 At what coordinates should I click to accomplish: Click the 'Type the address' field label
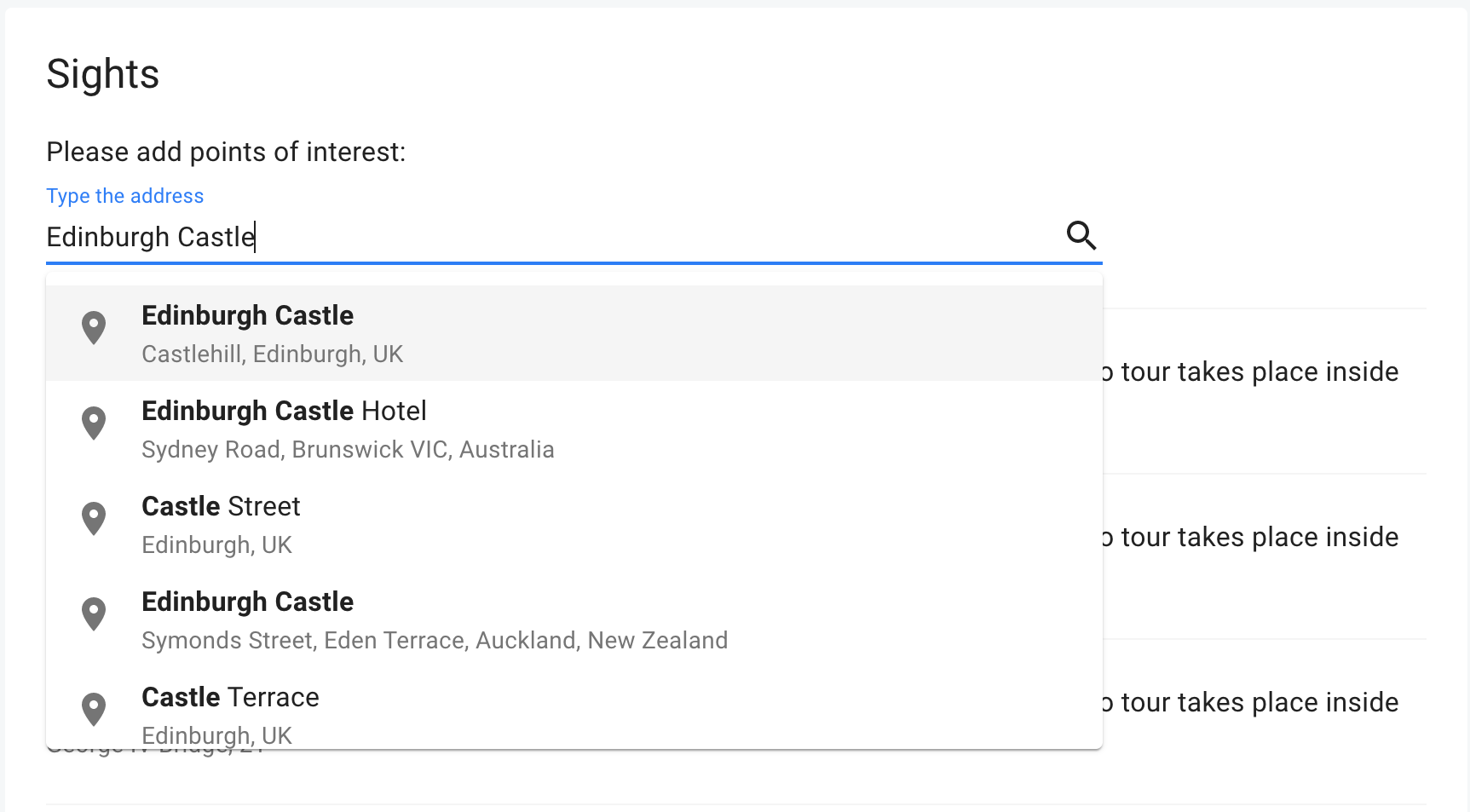click(x=124, y=196)
